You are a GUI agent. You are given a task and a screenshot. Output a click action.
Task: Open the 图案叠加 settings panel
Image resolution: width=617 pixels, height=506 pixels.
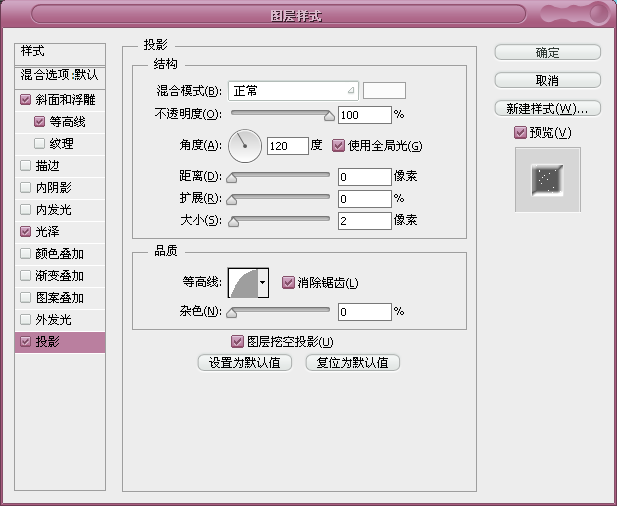click(59, 298)
